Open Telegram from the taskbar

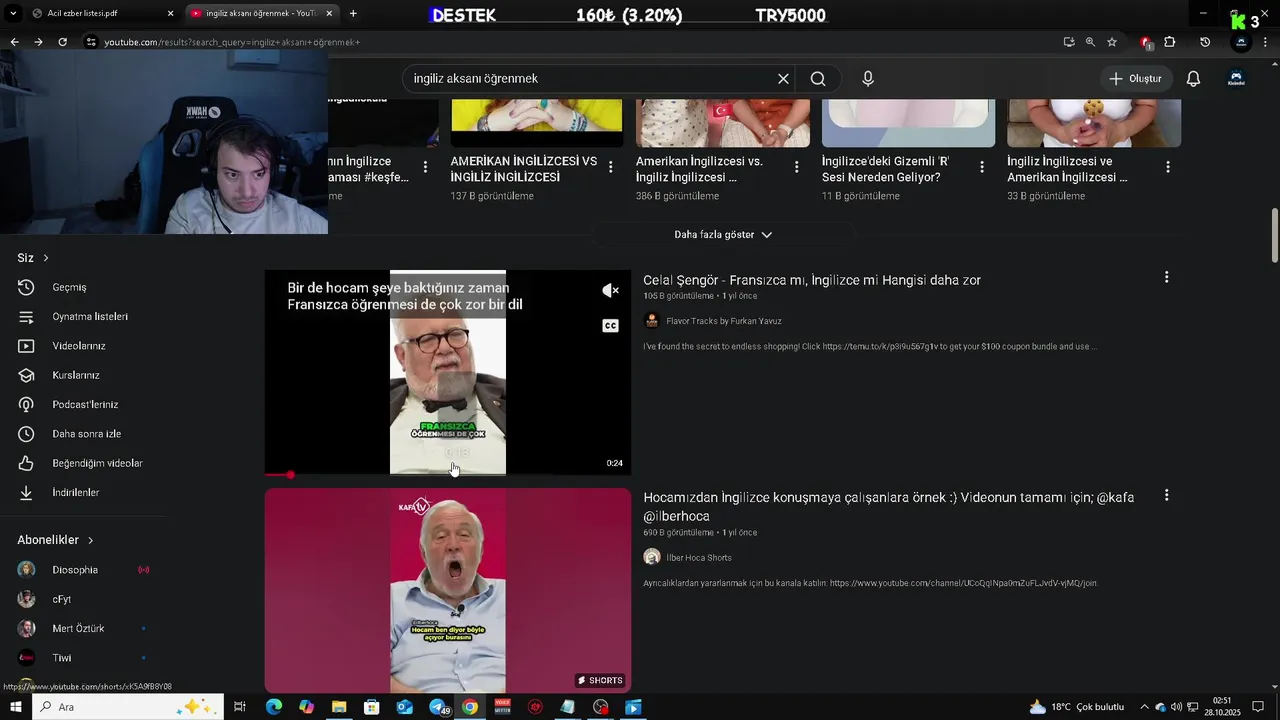pyautogui.click(x=438, y=707)
